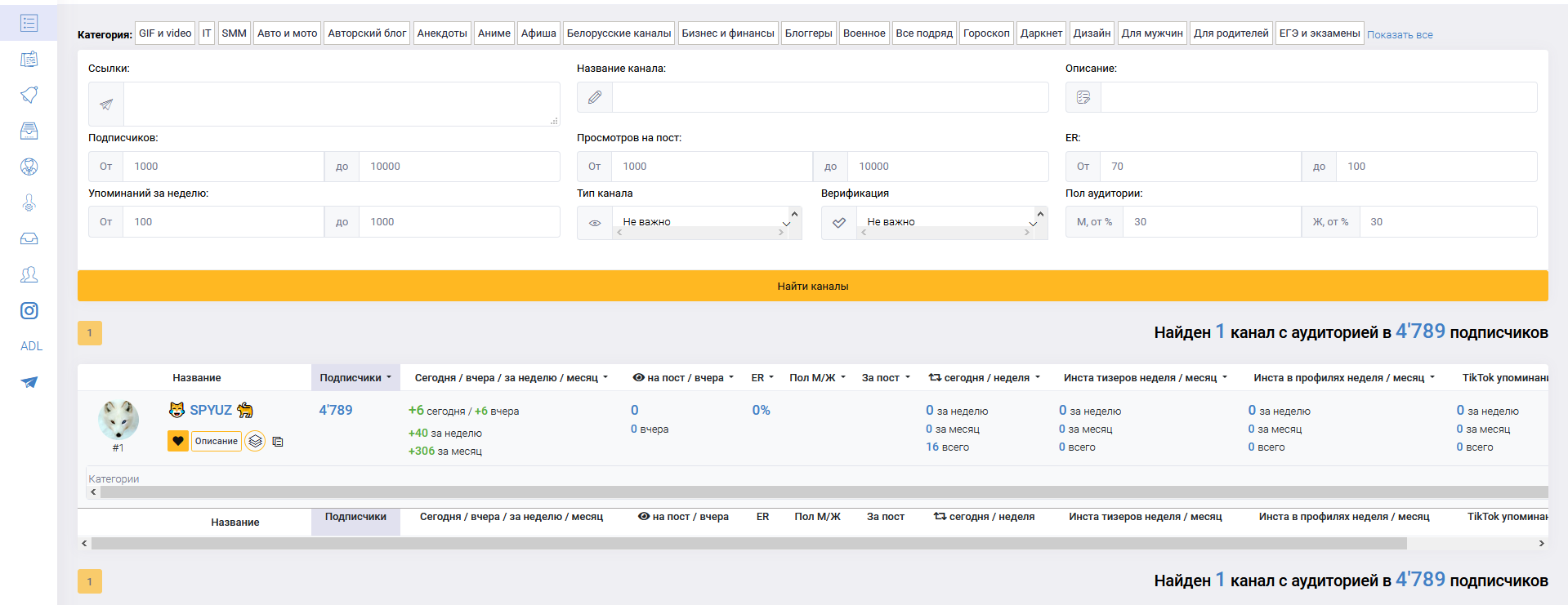
Task: Click the eye icon beside Тип канала
Action: point(595,222)
